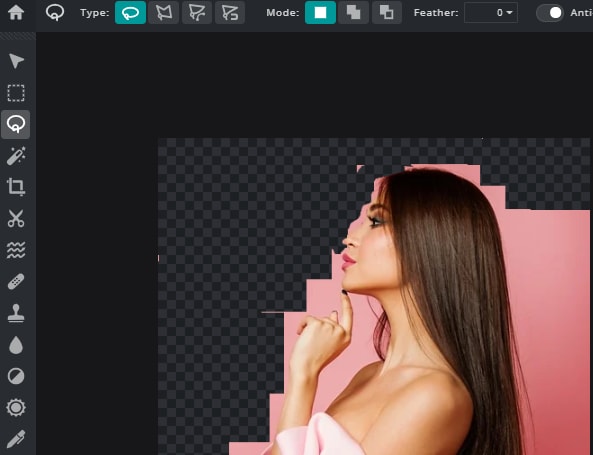593x455 pixels.
Task: Choose the Sponge tool icon
Action: pyautogui.click(x=16, y=408)
